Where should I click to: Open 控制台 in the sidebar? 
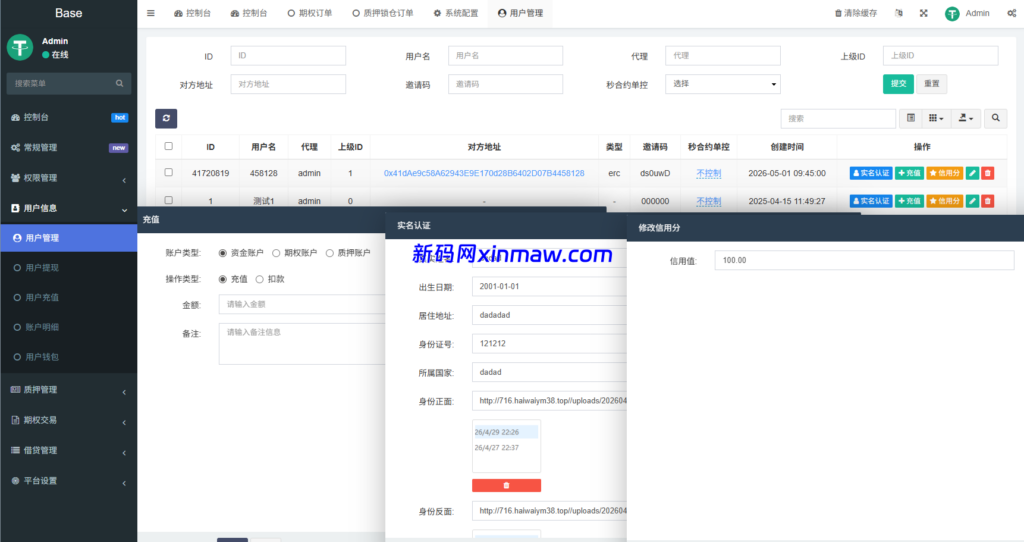coord(69,118)
